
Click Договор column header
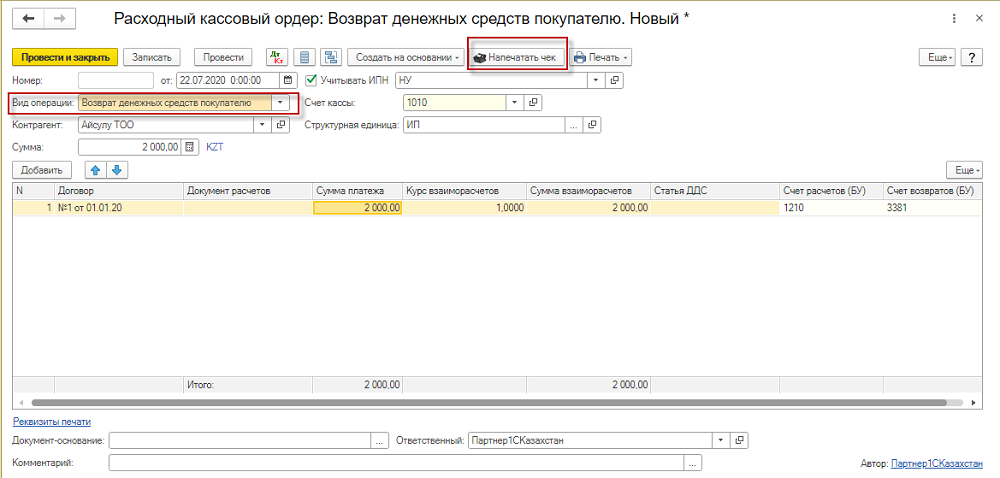click(119, 191)
